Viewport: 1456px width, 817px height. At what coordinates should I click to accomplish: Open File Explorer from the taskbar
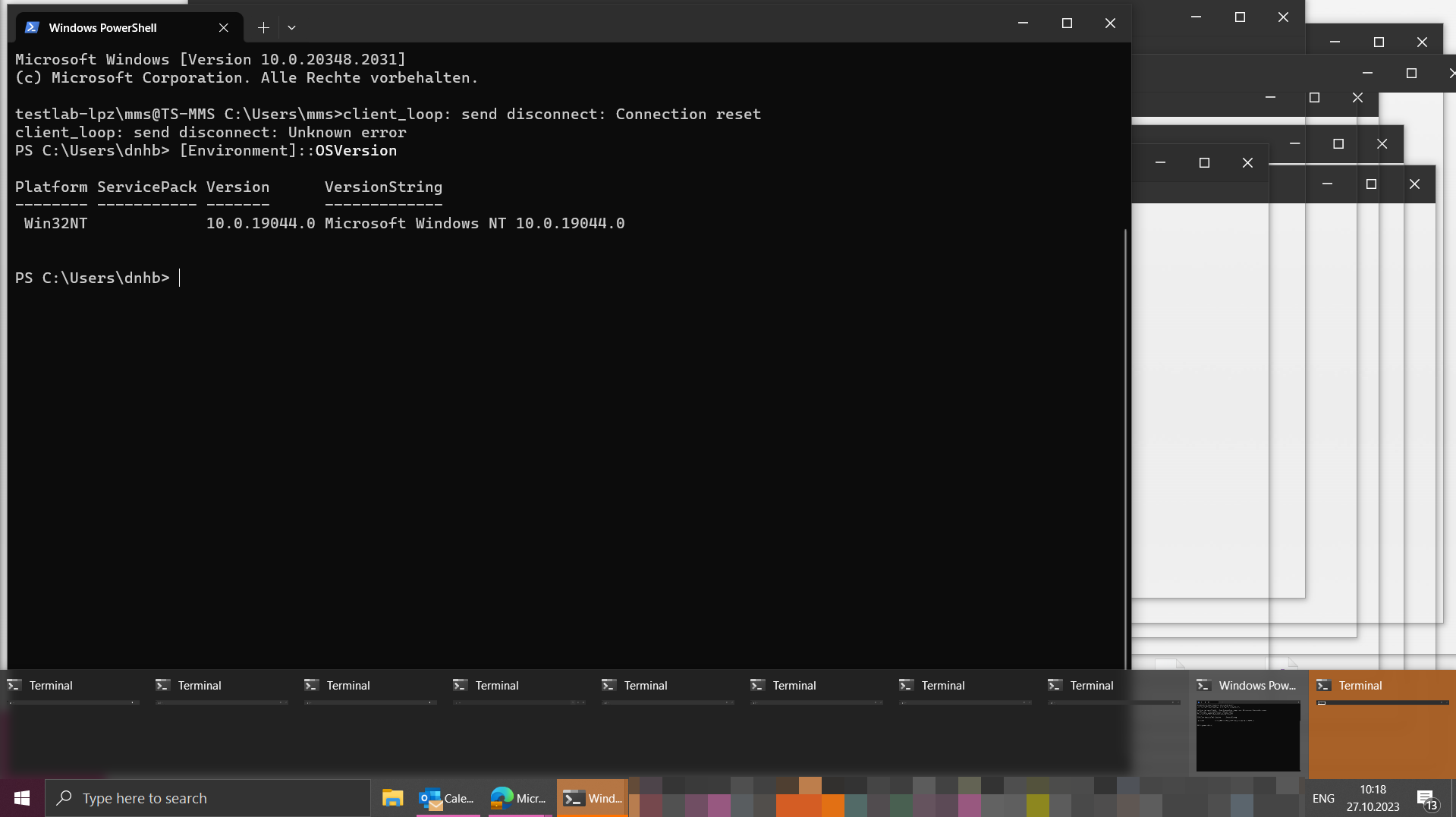[392, 797]
